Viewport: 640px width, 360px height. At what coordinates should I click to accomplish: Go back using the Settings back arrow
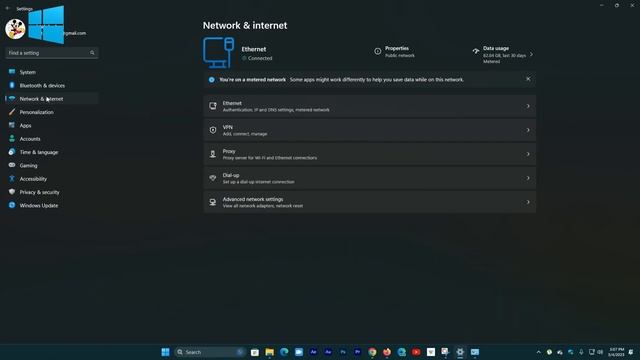click(x=8, y=8)
